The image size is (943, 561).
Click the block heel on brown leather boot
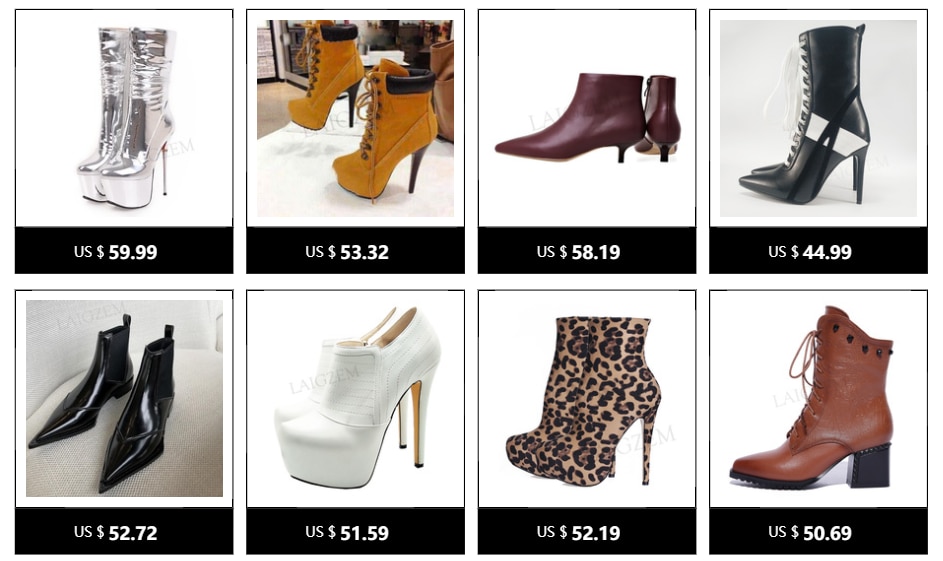tap(868, 464)
